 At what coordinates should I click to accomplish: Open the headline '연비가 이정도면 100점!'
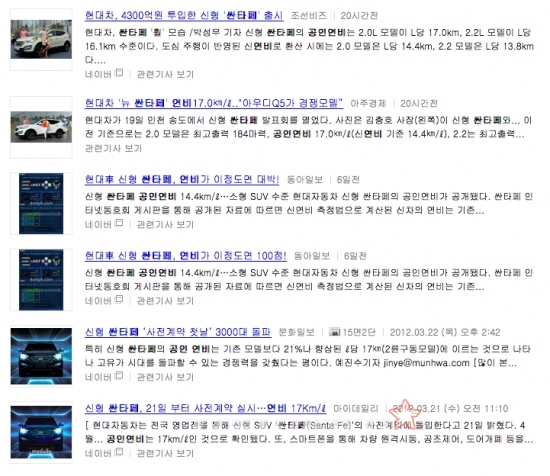[186, 256]
